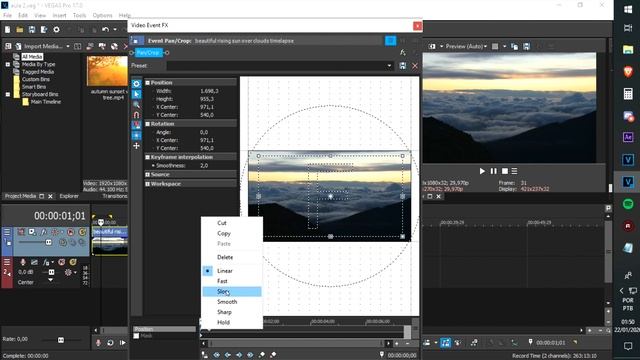Go to the next keyframe button
Screen dimensions: 640x360
[x=239, y=355]
